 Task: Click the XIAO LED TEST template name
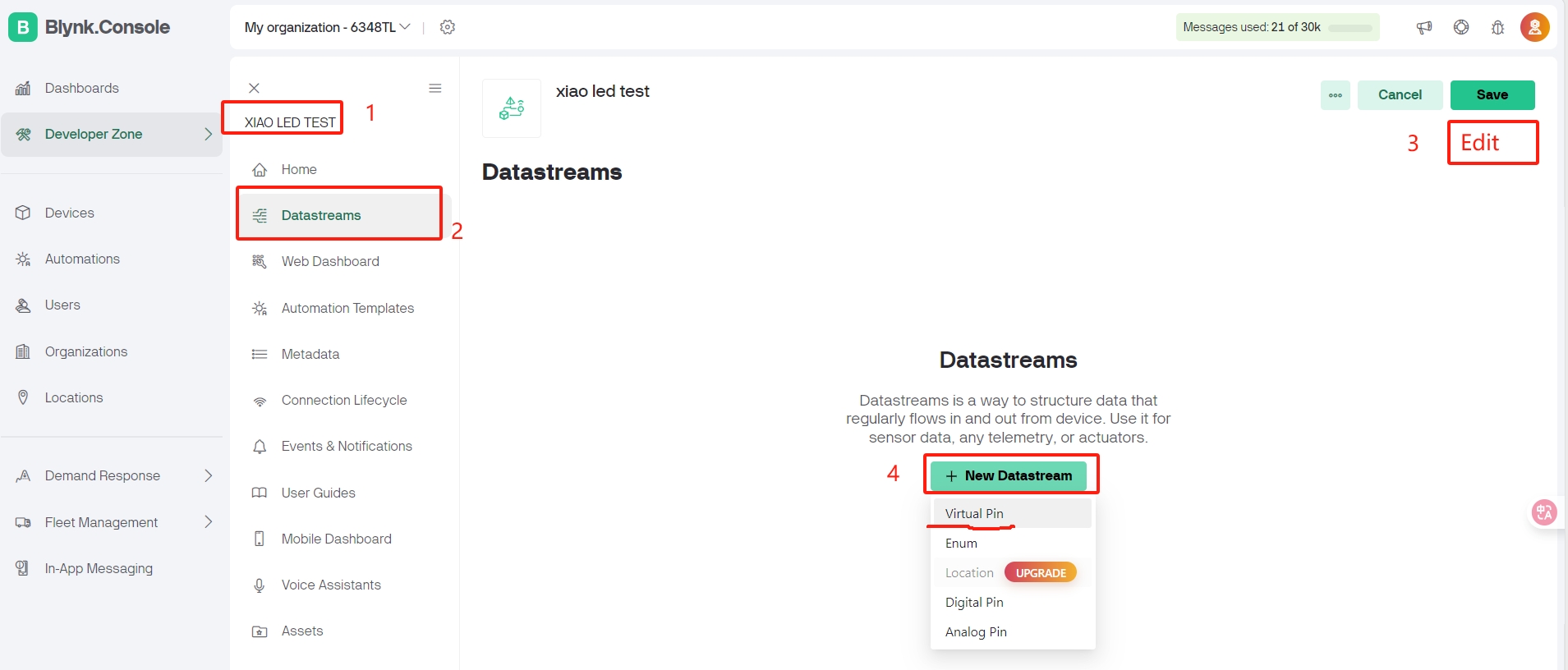pos(290,122)
